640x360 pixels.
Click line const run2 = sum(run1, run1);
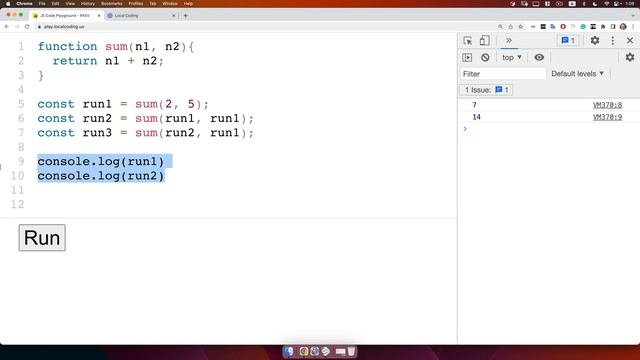tap(146, 118)
